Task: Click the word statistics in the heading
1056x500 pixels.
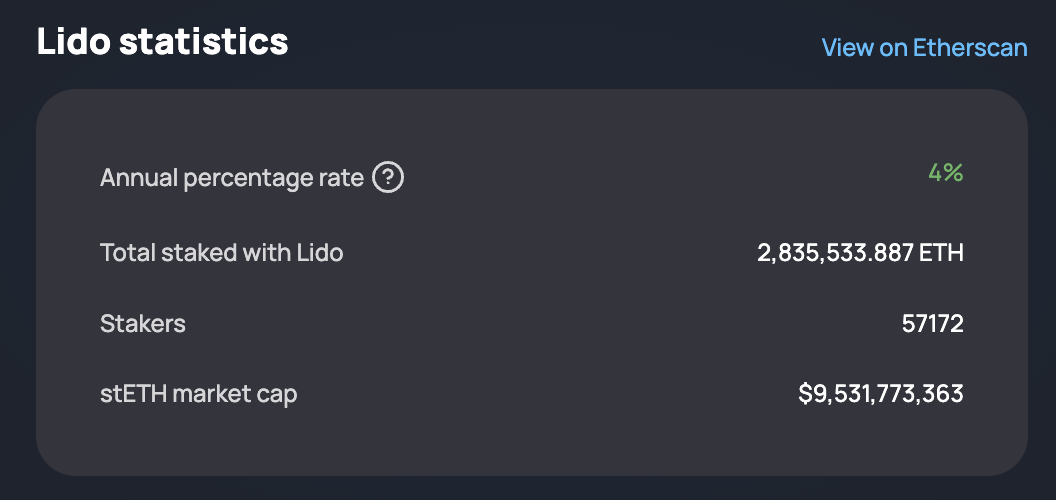Action: pos(203,42)
